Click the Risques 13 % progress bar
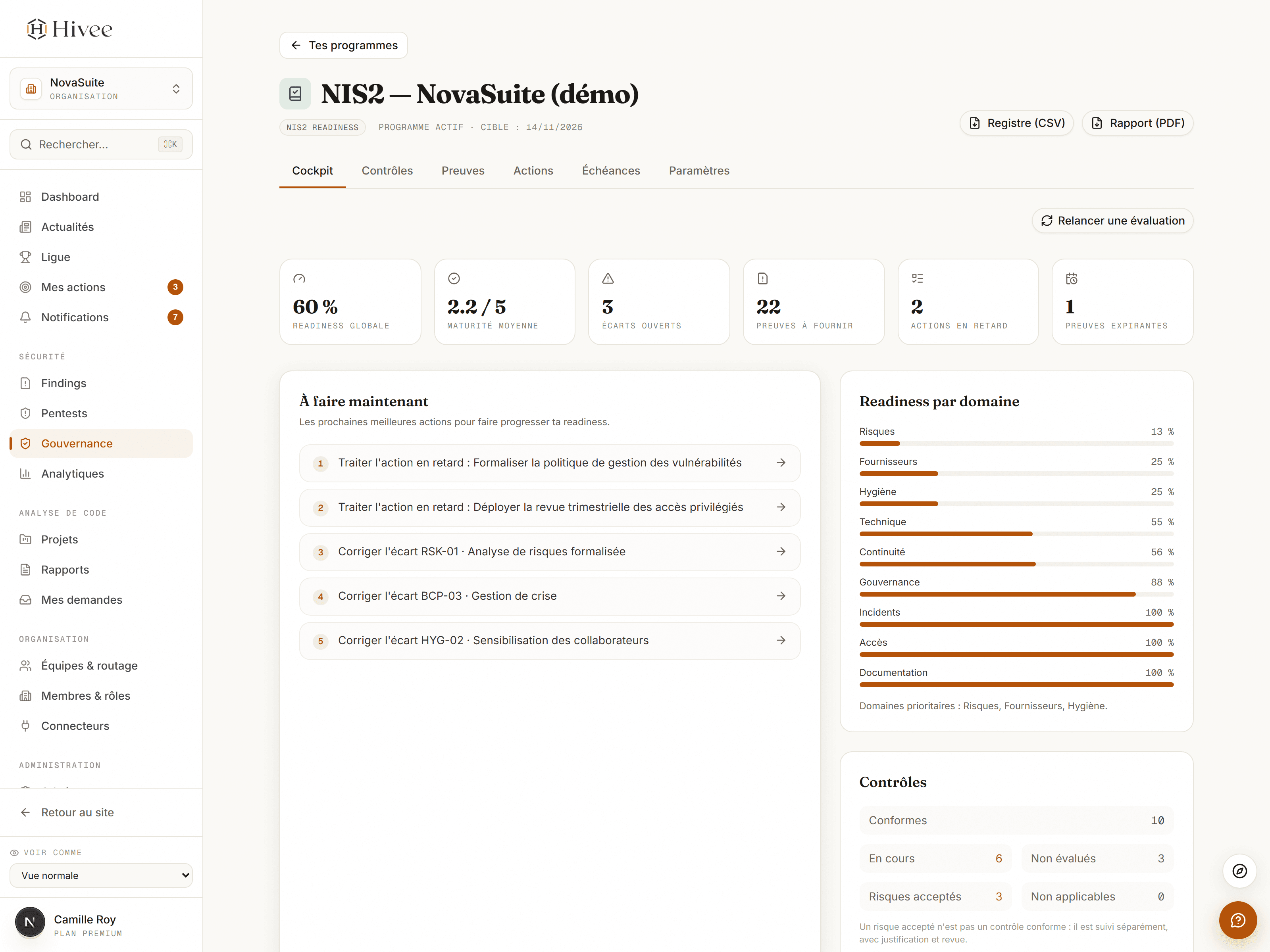Viewport: 1270px width, 952px height. pyautogui.click(x=1016, y=443)
